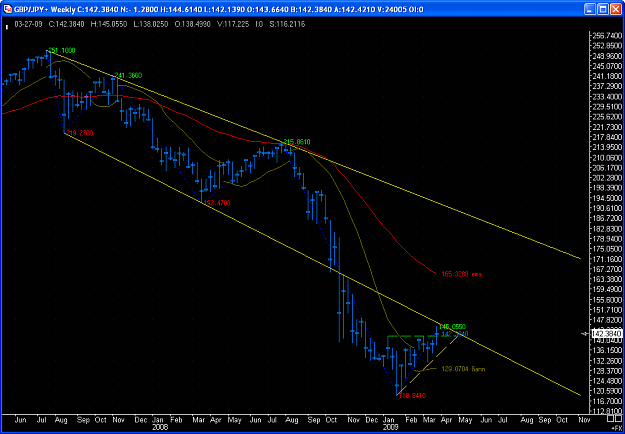
Task: Click the 210.0600 price axis label
Action: 608,157
